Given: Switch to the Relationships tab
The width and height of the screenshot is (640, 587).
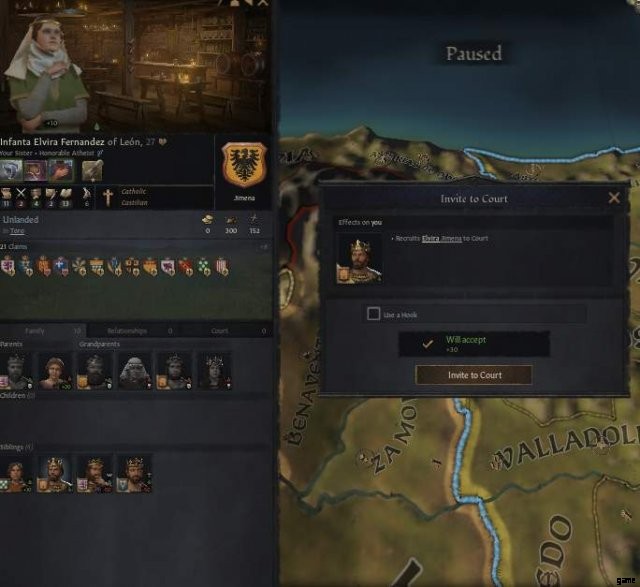Looking at the screenshot, I should click(127, 331).
